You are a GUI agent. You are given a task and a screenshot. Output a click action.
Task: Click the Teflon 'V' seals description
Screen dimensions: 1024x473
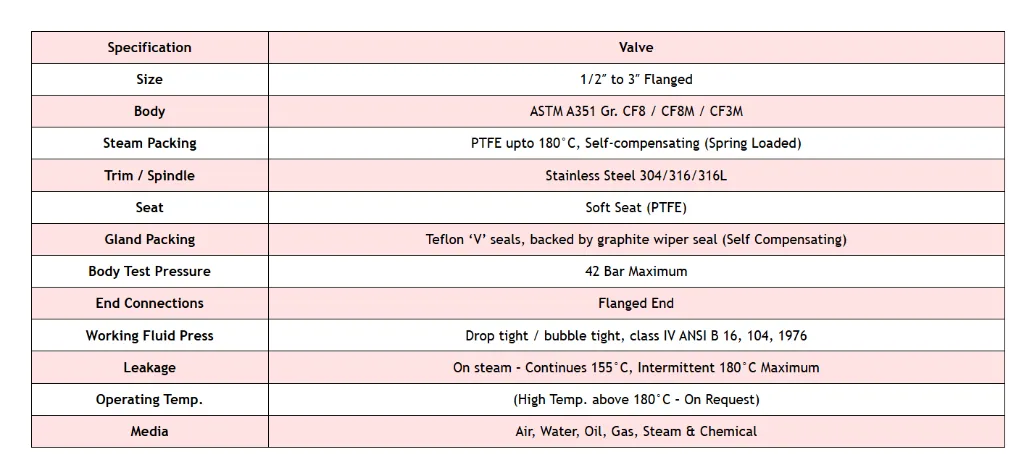[x=636, y=240]
